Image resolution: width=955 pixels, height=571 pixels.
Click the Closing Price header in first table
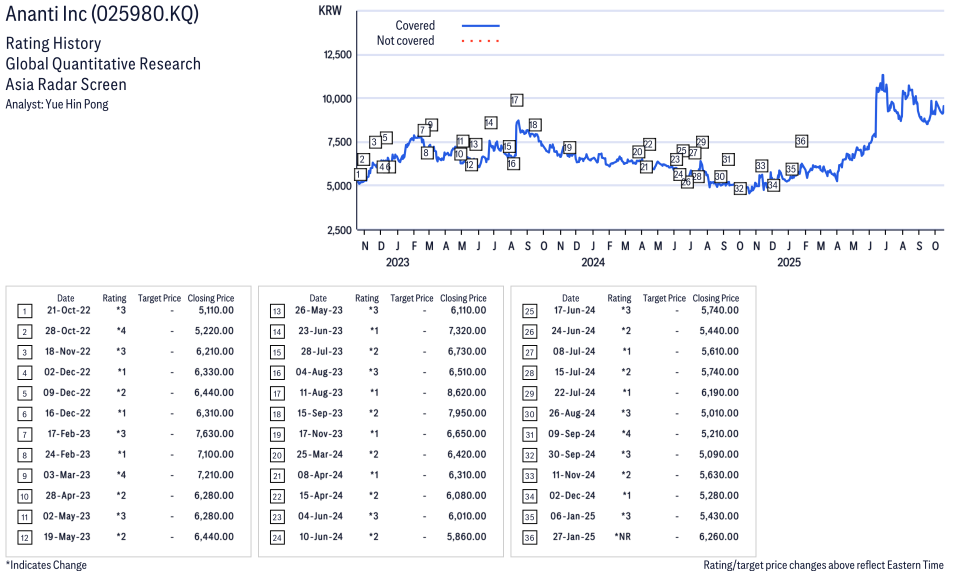pyautogui.click(x=211, y=298)
